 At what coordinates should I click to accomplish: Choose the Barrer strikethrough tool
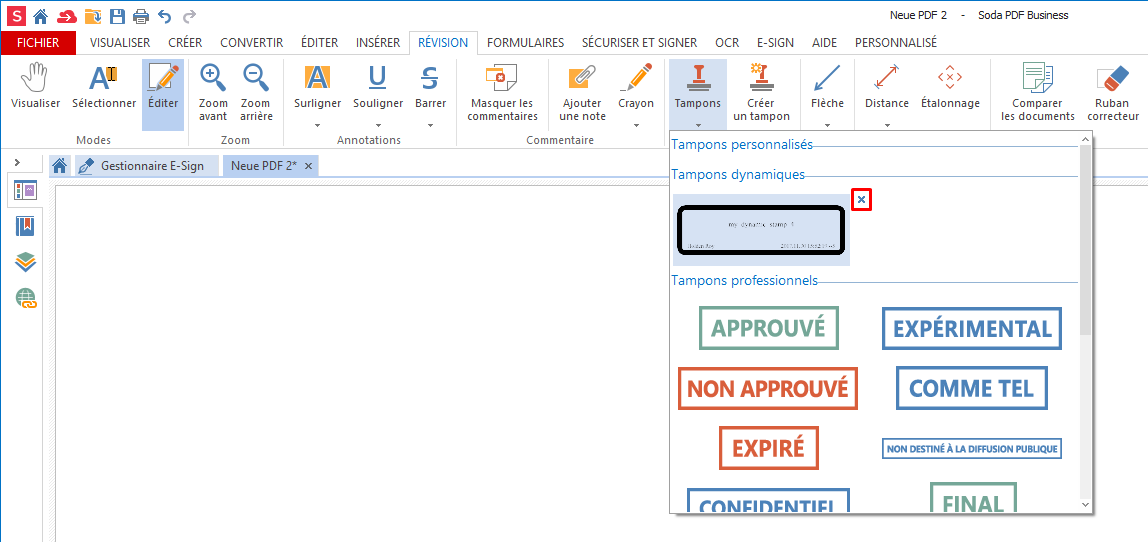[x=430, y=88]
